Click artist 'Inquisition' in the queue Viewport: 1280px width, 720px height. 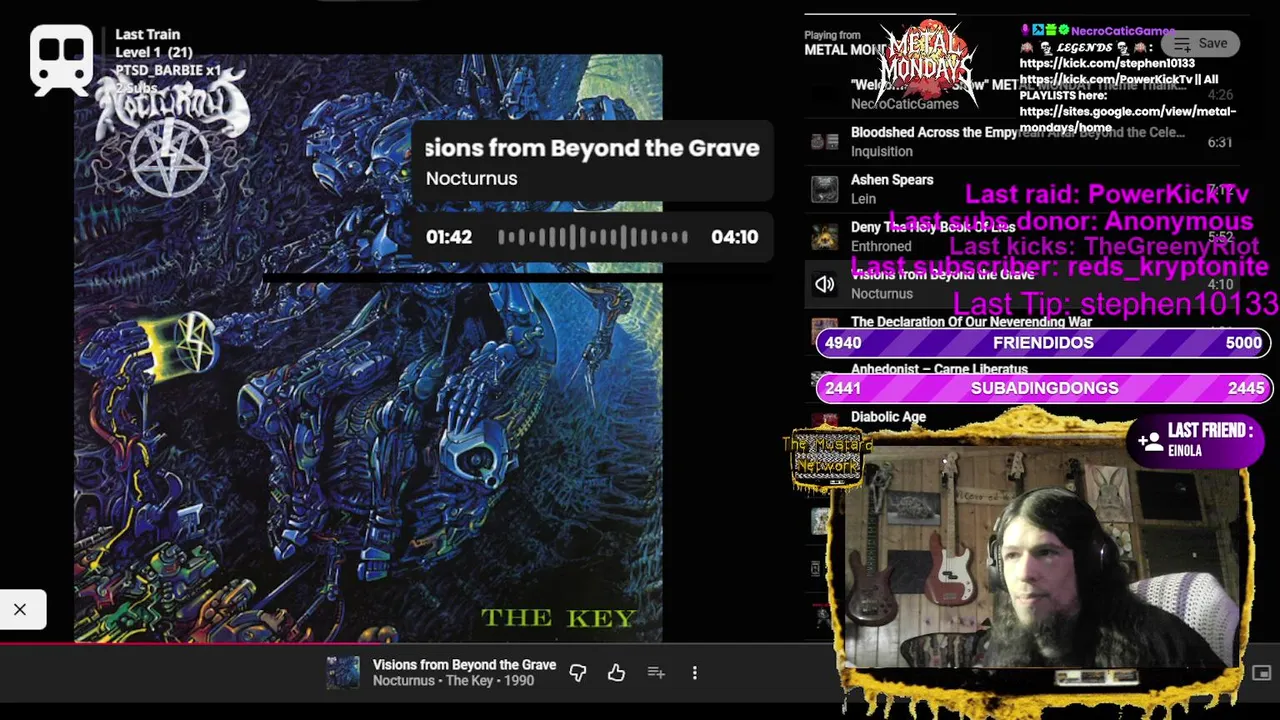pyautogui.click(x=881, y=151)
